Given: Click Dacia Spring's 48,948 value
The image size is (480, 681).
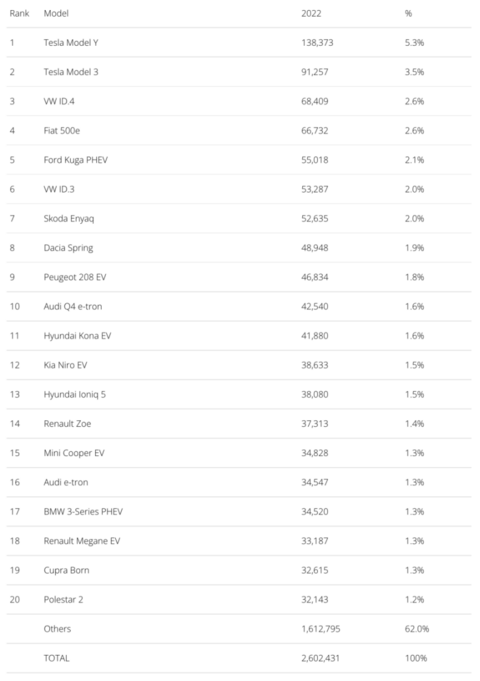Looking at the screenshot, I should (315, 248).
